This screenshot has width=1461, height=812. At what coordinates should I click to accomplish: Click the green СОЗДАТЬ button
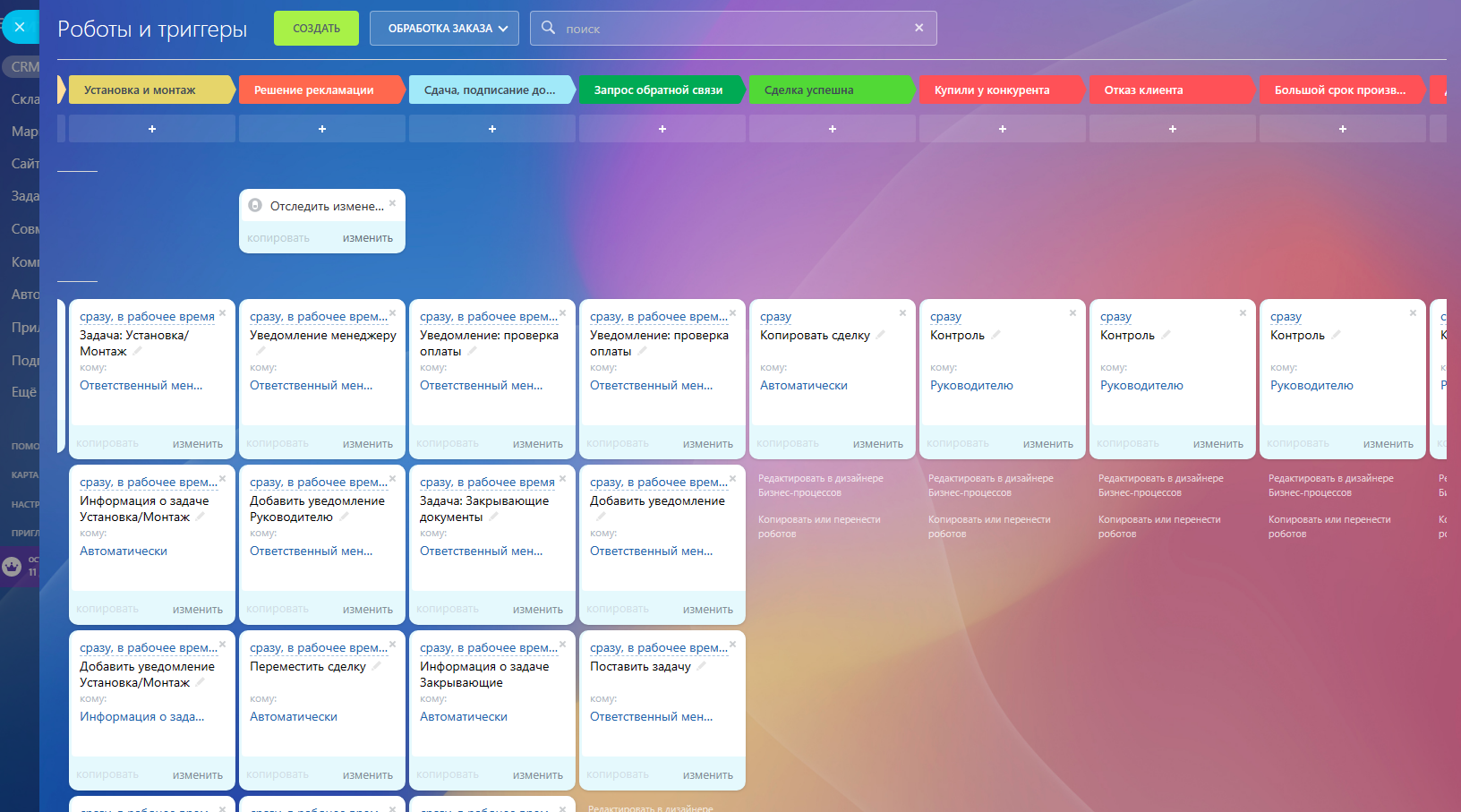pos(316,29)
